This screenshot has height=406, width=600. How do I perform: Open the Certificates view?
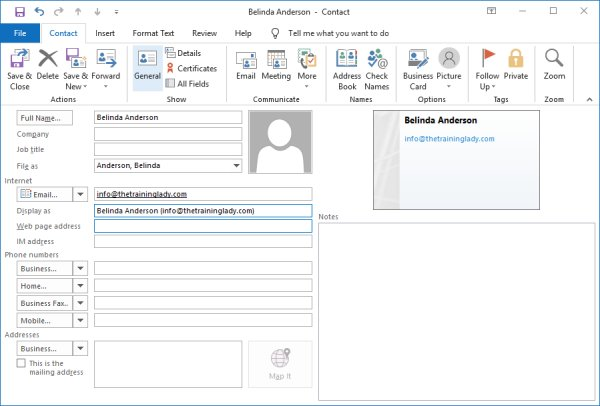tap(191, 68)
